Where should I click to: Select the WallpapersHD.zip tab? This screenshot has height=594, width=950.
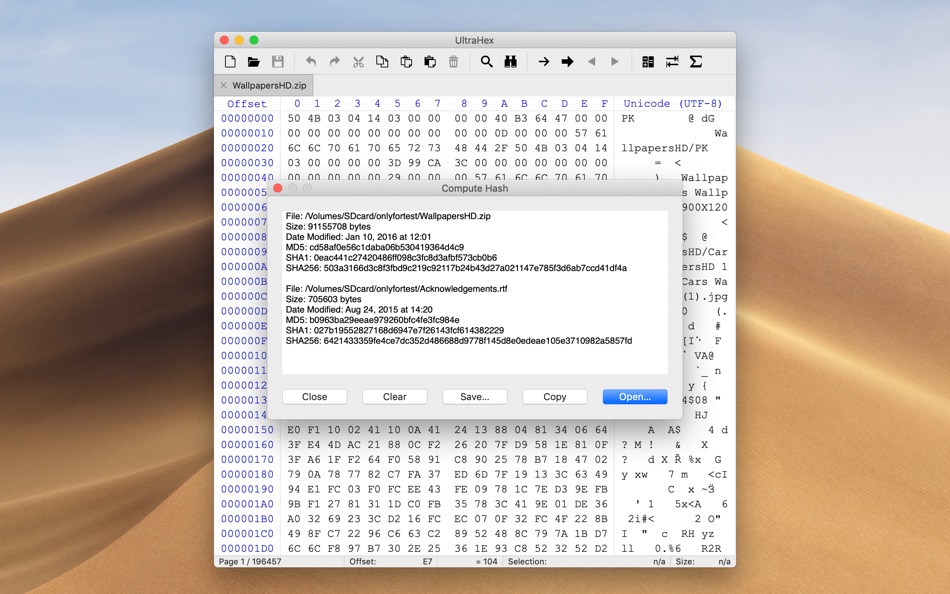pyautogui.click(x=265, y=85)
